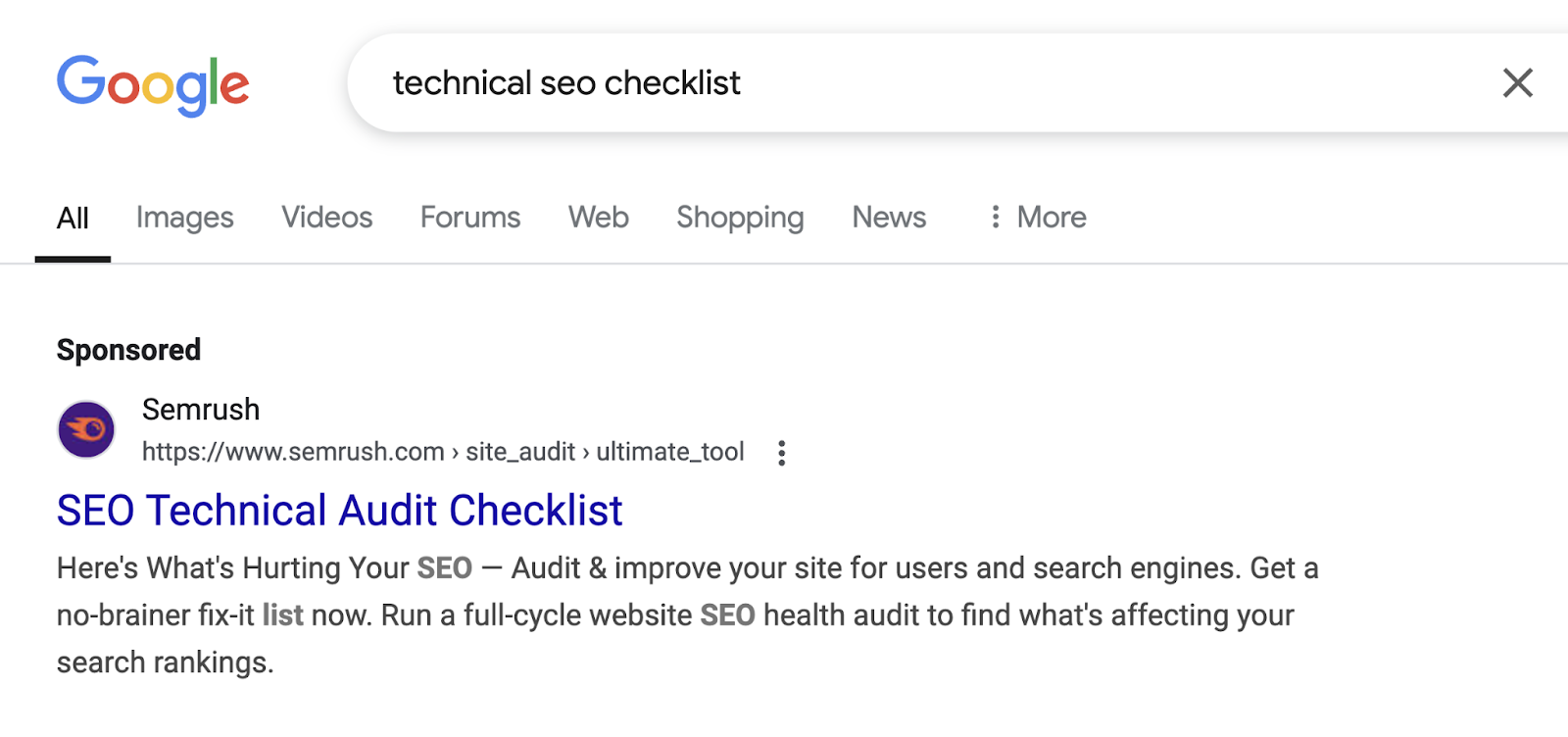Open the Forums results tab
1568x737 pixels.
(470, 218)
